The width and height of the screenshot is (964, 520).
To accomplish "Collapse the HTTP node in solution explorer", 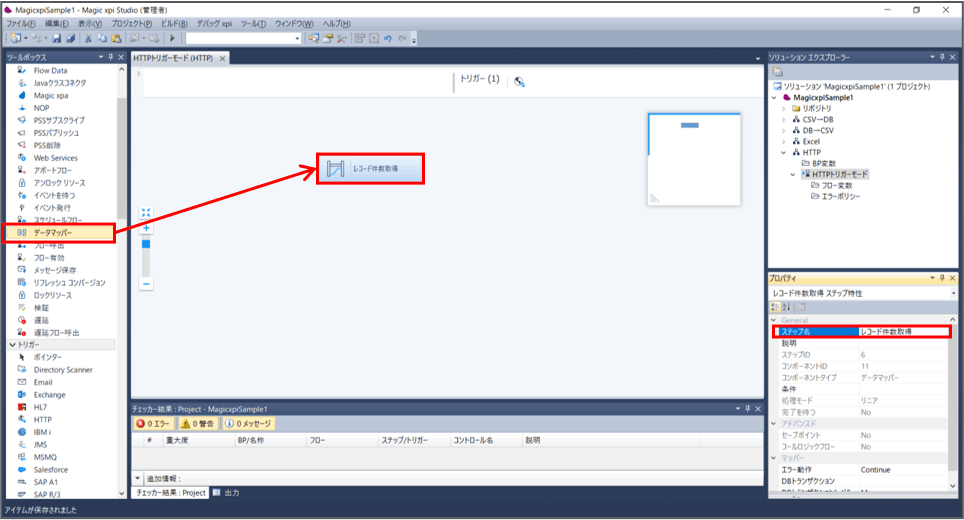I will tap(784, 153).
